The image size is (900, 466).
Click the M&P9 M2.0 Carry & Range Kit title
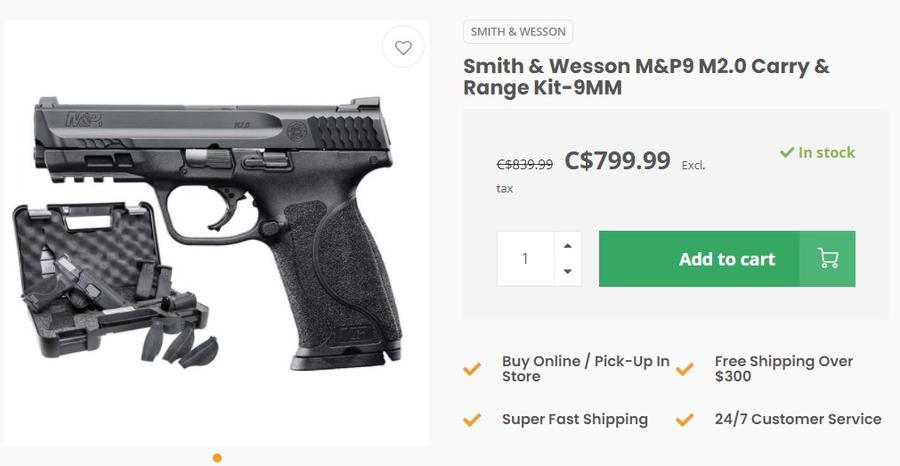[646, 77]
